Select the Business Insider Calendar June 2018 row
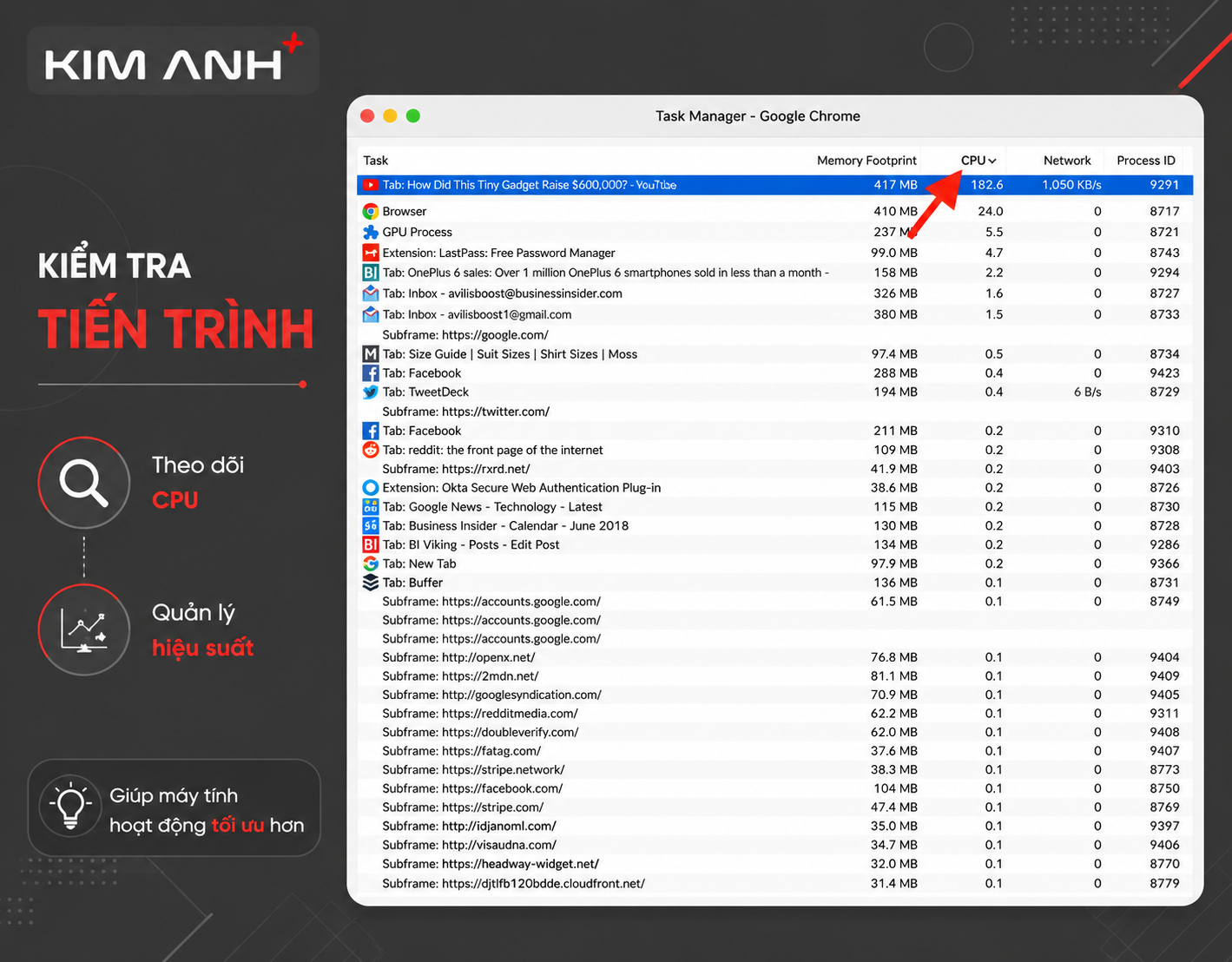The height and width of the screenshot is (962, 1232). [x=774, y=526]
